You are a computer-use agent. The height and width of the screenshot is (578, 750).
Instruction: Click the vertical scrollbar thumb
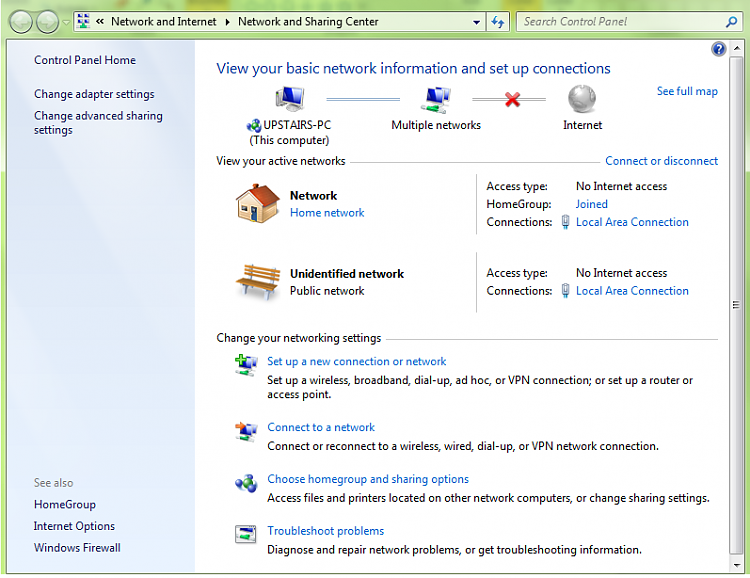737,304
